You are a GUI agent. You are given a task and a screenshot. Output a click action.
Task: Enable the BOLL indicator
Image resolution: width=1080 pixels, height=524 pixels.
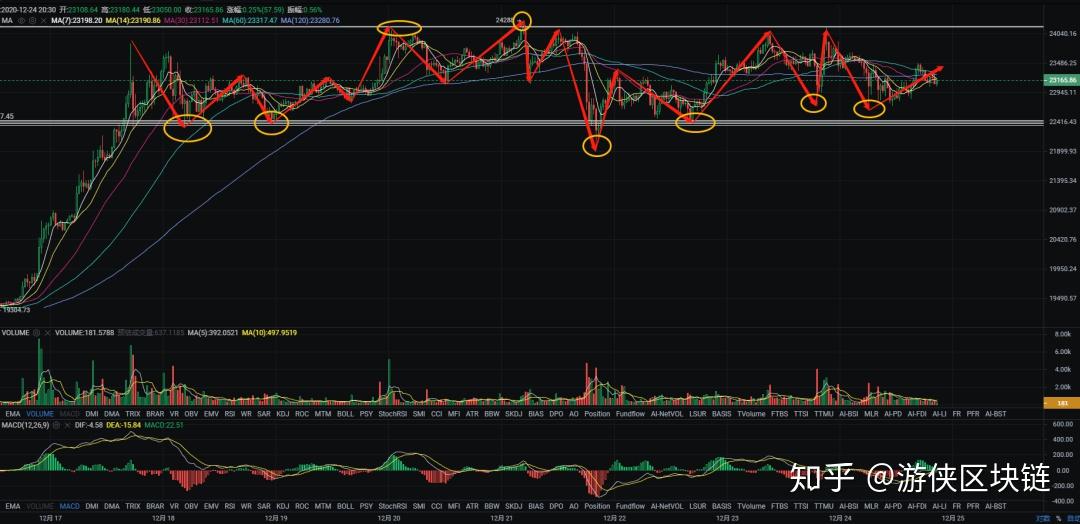point(345,413)
